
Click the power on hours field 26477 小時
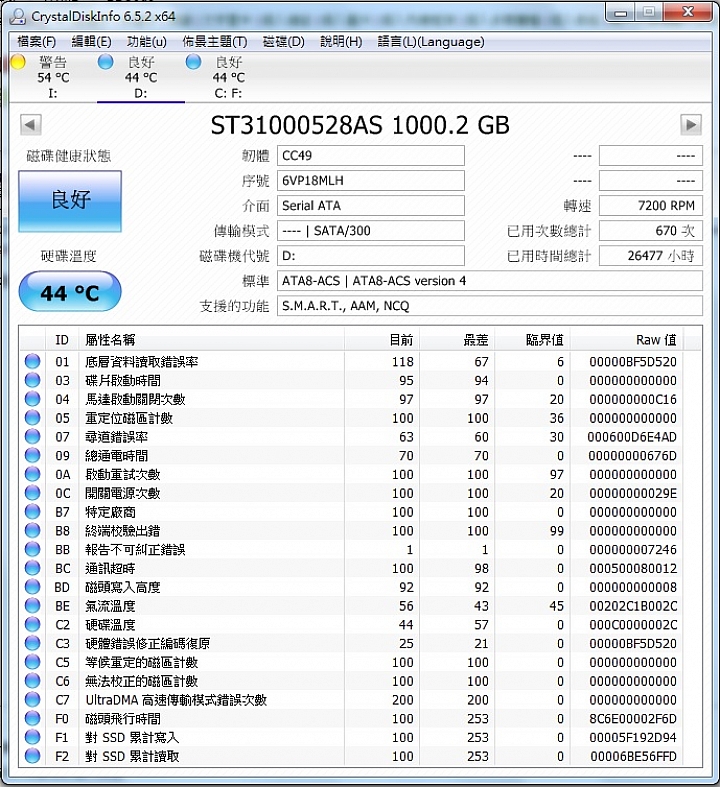[651, 256]
